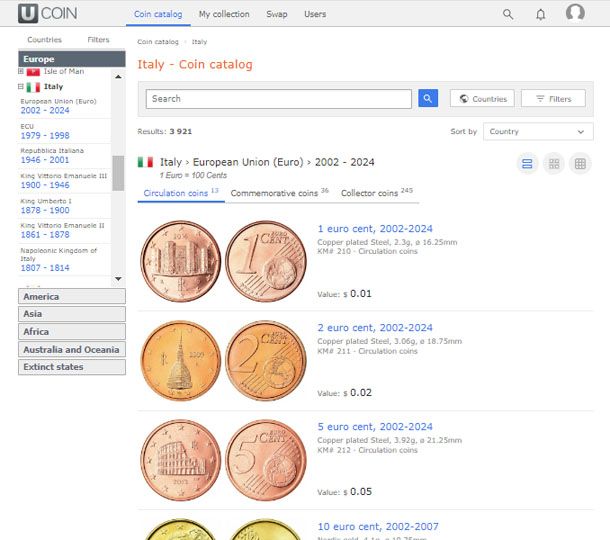Select the Circulation coins tab

(181, 193)
